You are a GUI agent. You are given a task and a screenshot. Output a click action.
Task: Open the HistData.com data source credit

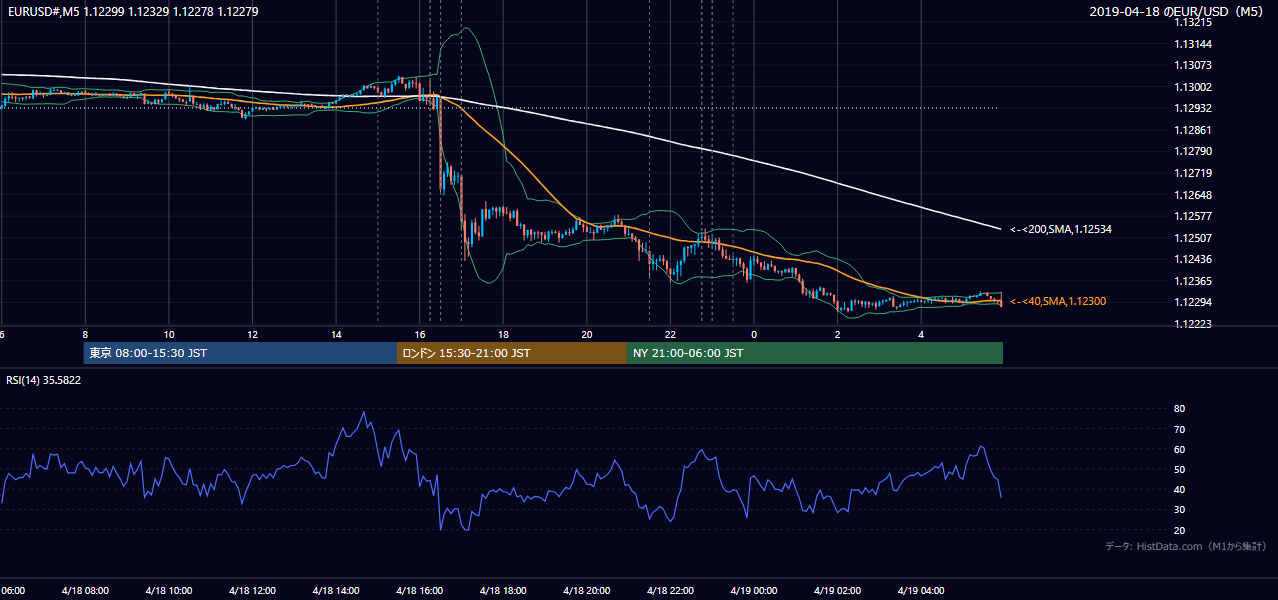coord(1186,546)
